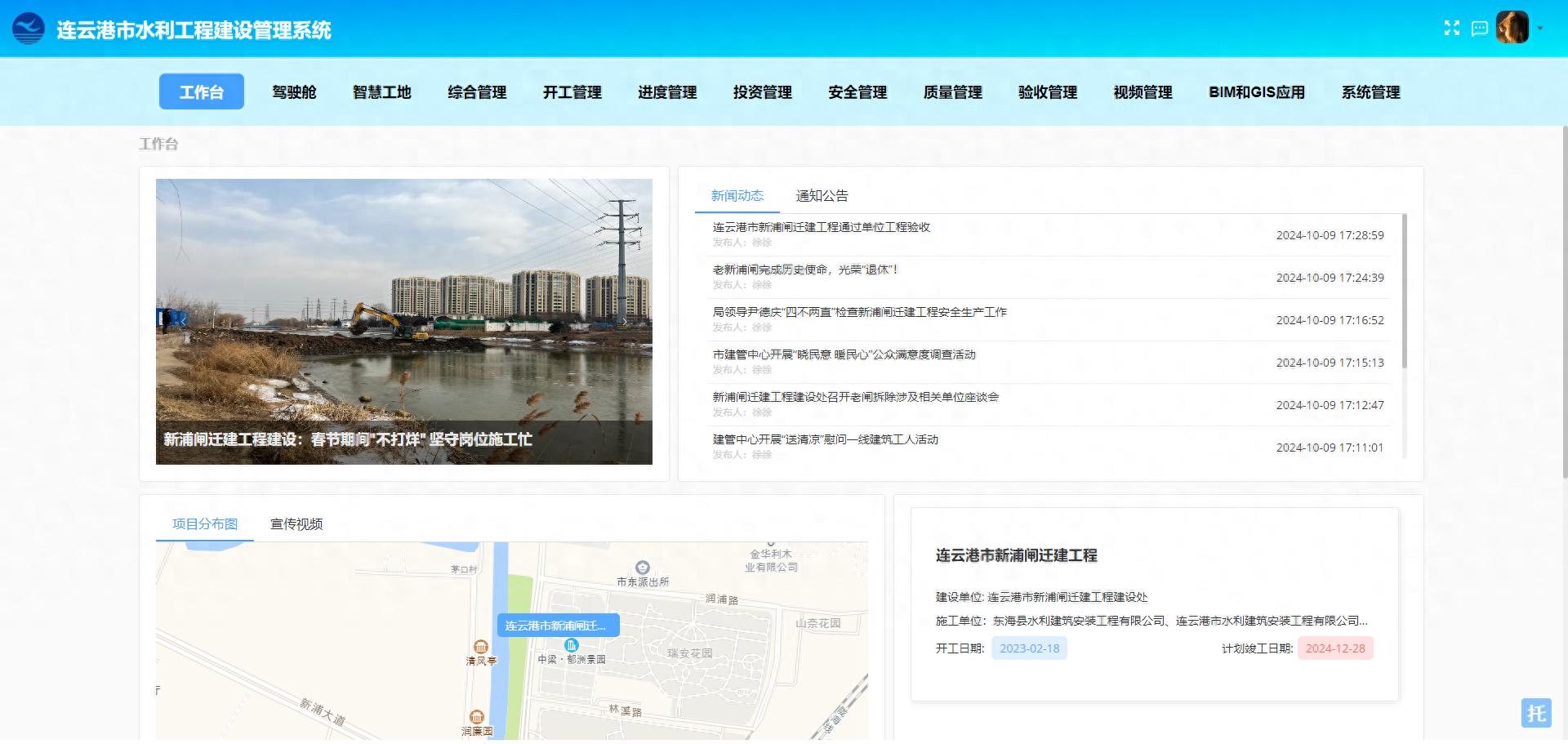Open the BIM和GIS应用 menu item

pyautogui.click(x=1257, y=92)
